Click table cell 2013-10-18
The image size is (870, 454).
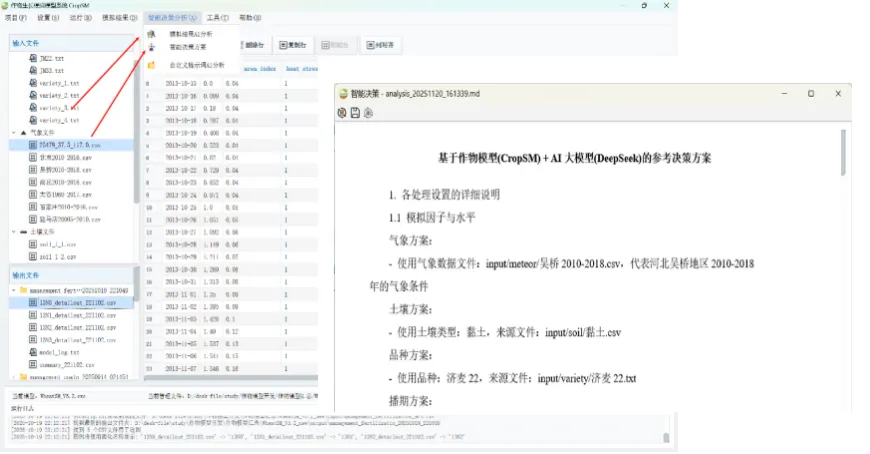[181, 120]
